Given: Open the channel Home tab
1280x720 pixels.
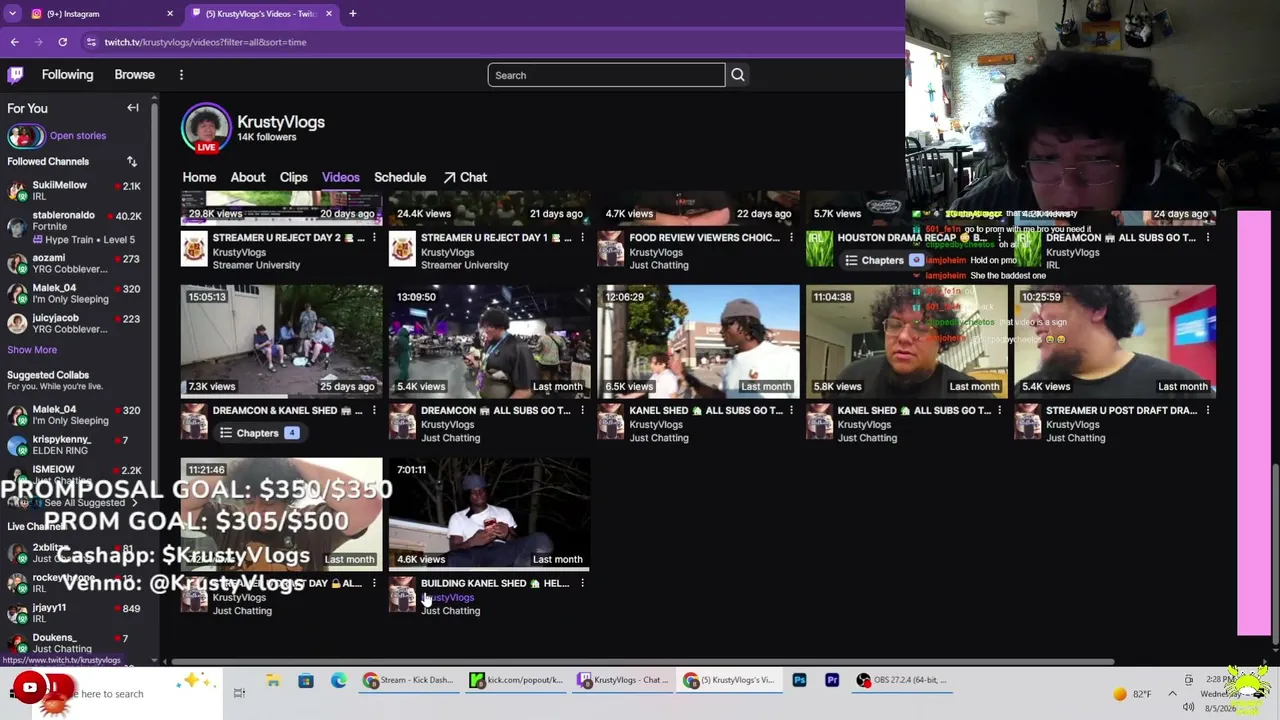Looking at the screenshot, I should [199, 177].
